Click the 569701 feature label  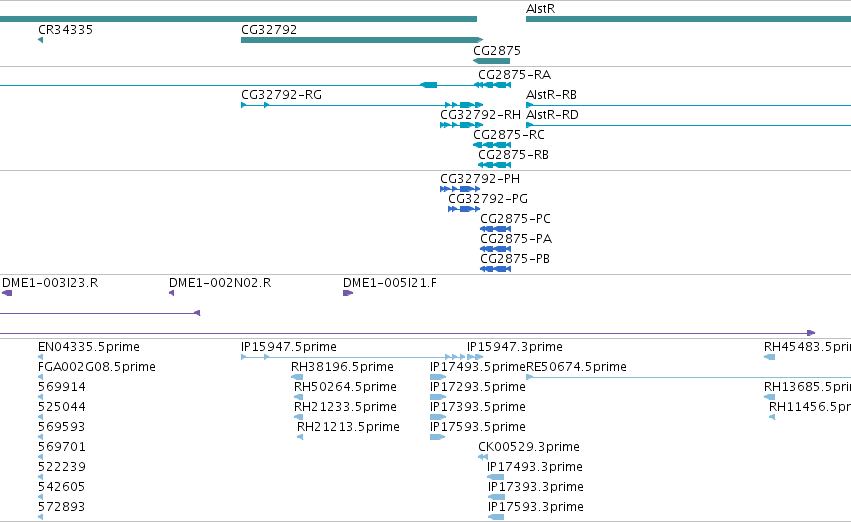pos(61,447)
